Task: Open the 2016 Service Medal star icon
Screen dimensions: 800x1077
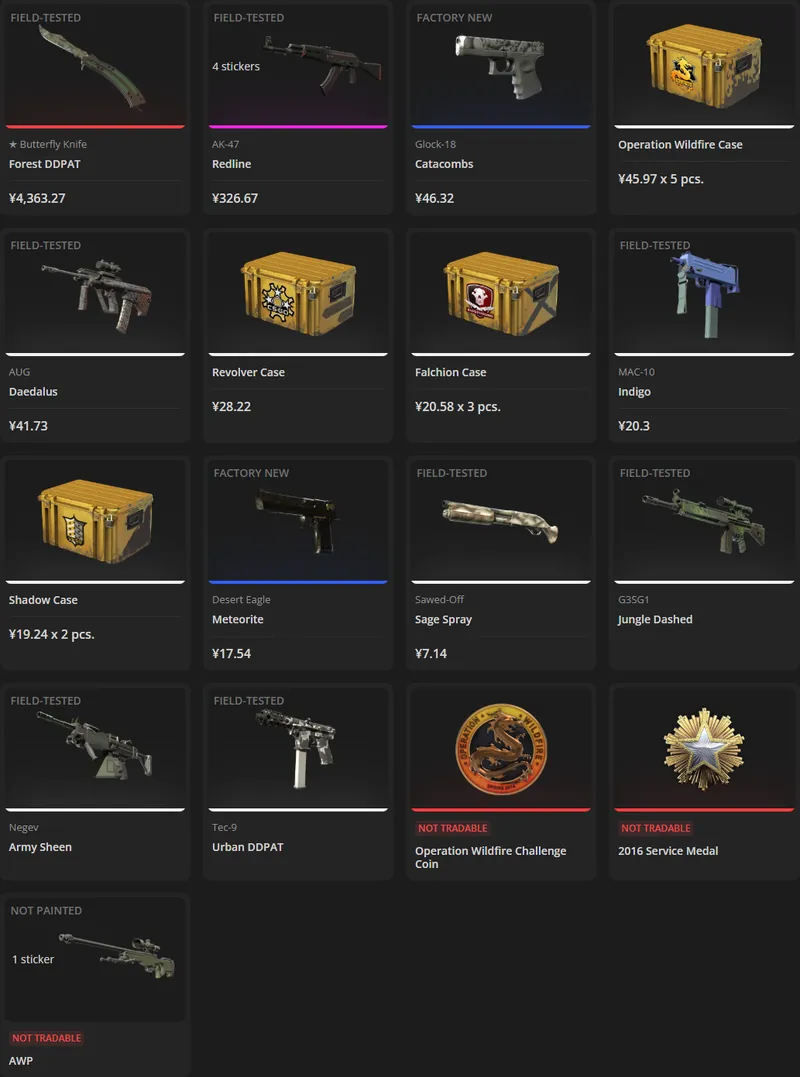Action: click(x=704, y=749)
